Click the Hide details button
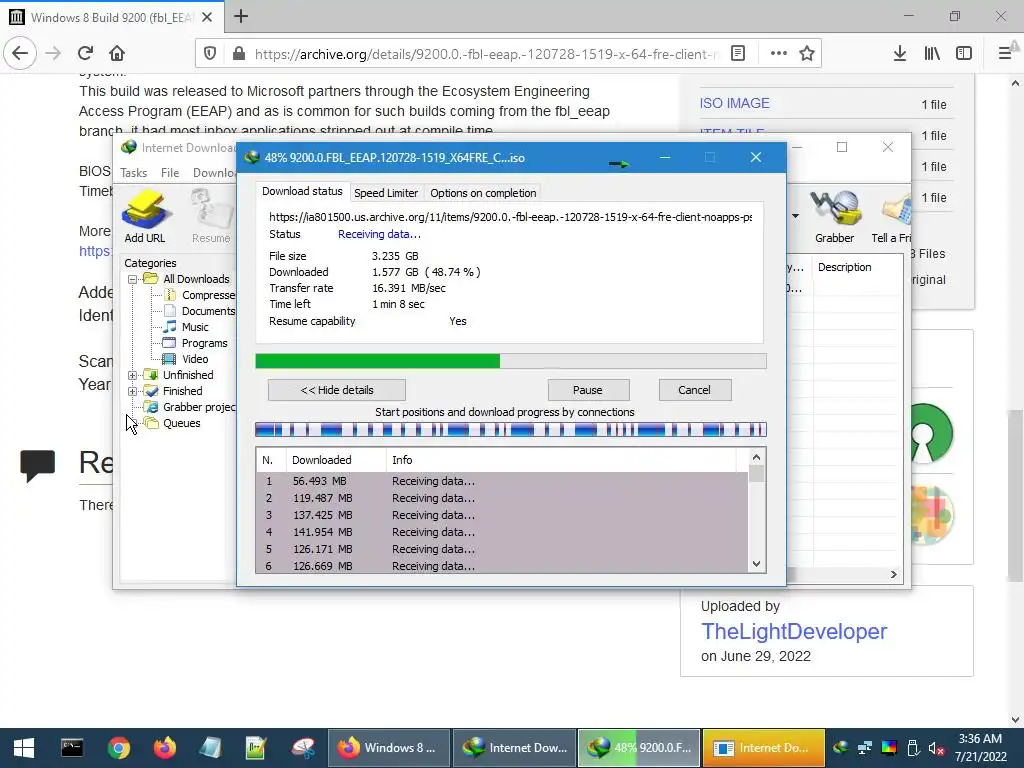 pyautogui.click(x=336, y=390)
